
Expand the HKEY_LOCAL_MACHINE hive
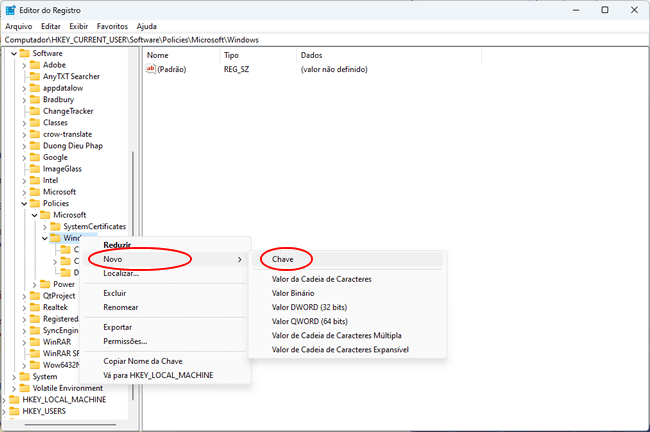point(4,400)
